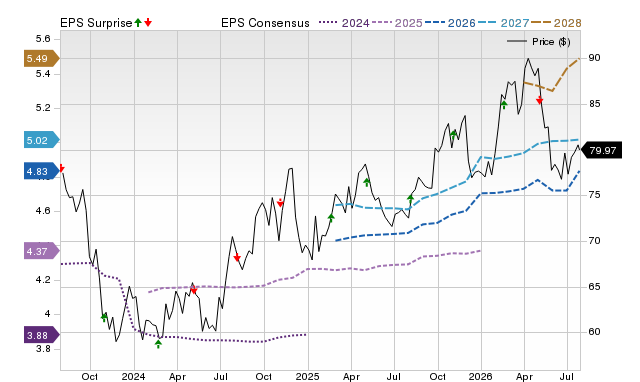Click the 2025 label on the time axis
This screenshot has width=640, height=382.
(307, 376)
